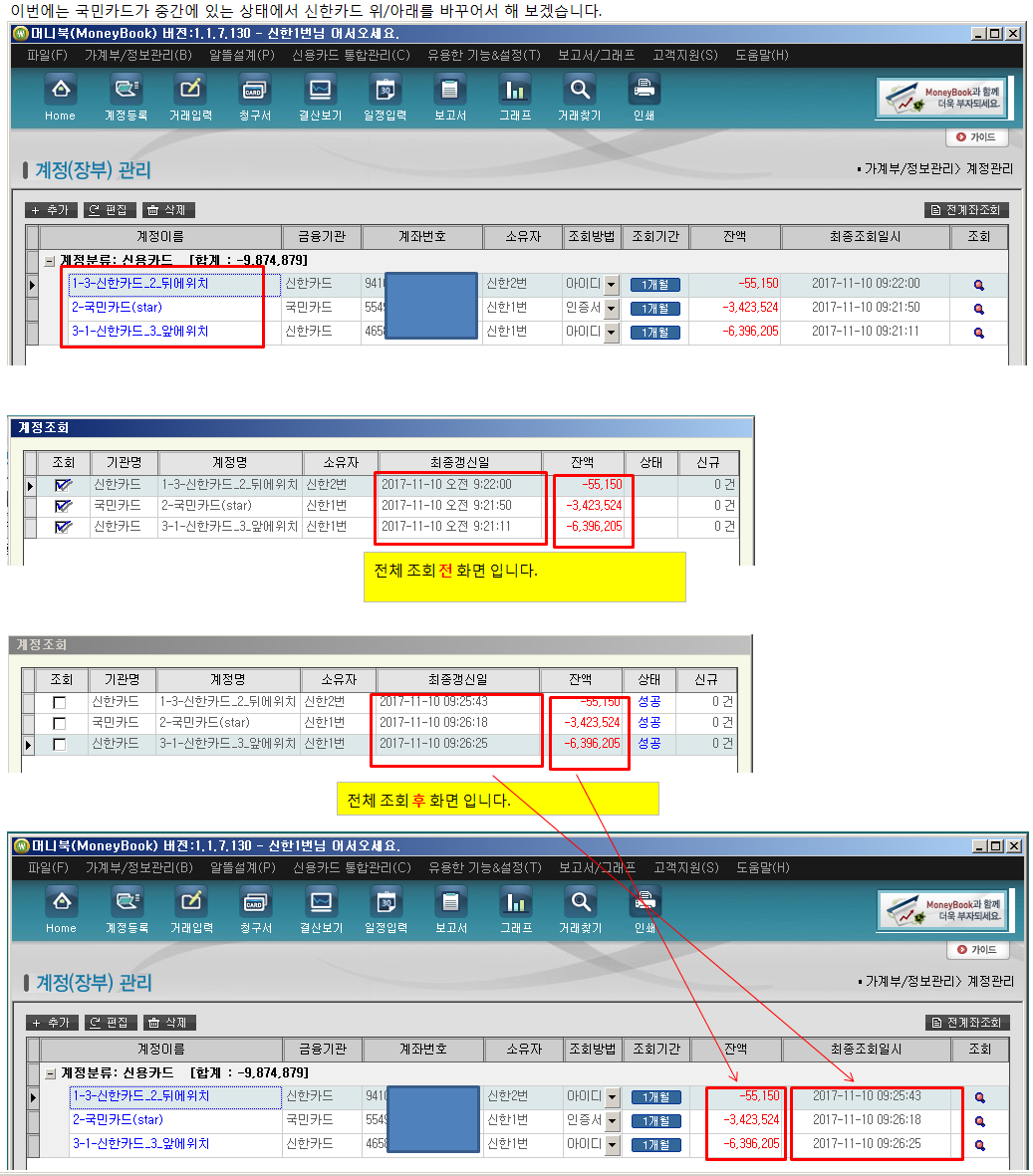Viewport: 1033px width, 1176px height.
Task: Click the 추가 button in the lower window
Action: click(x=51, y=1023)
